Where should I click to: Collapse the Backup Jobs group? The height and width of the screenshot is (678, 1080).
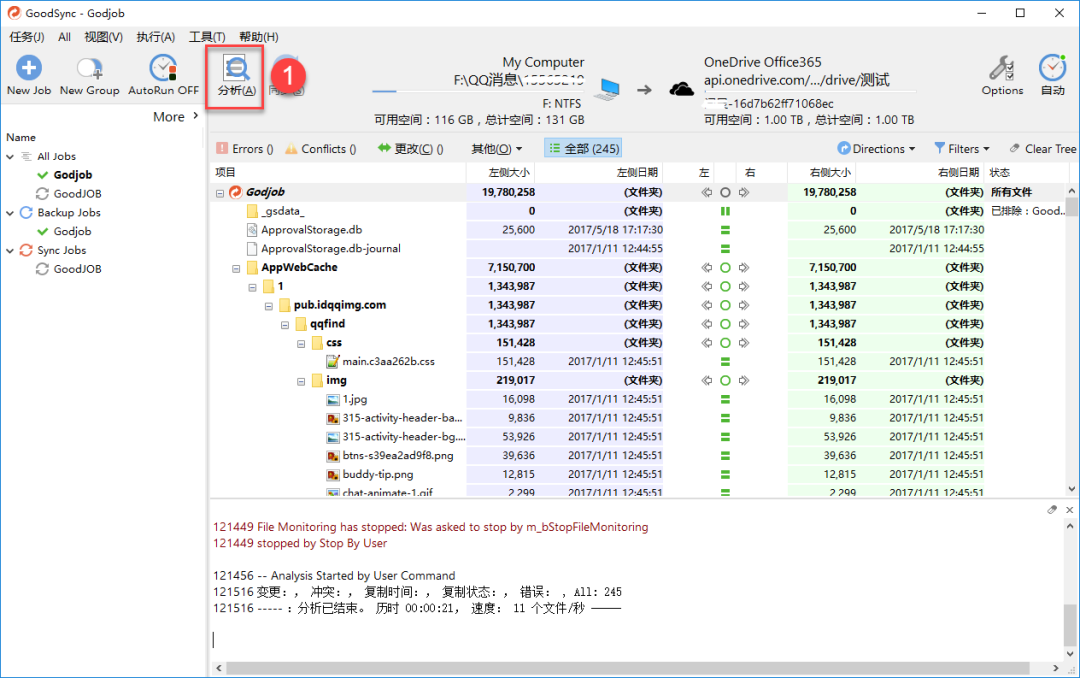10,213
